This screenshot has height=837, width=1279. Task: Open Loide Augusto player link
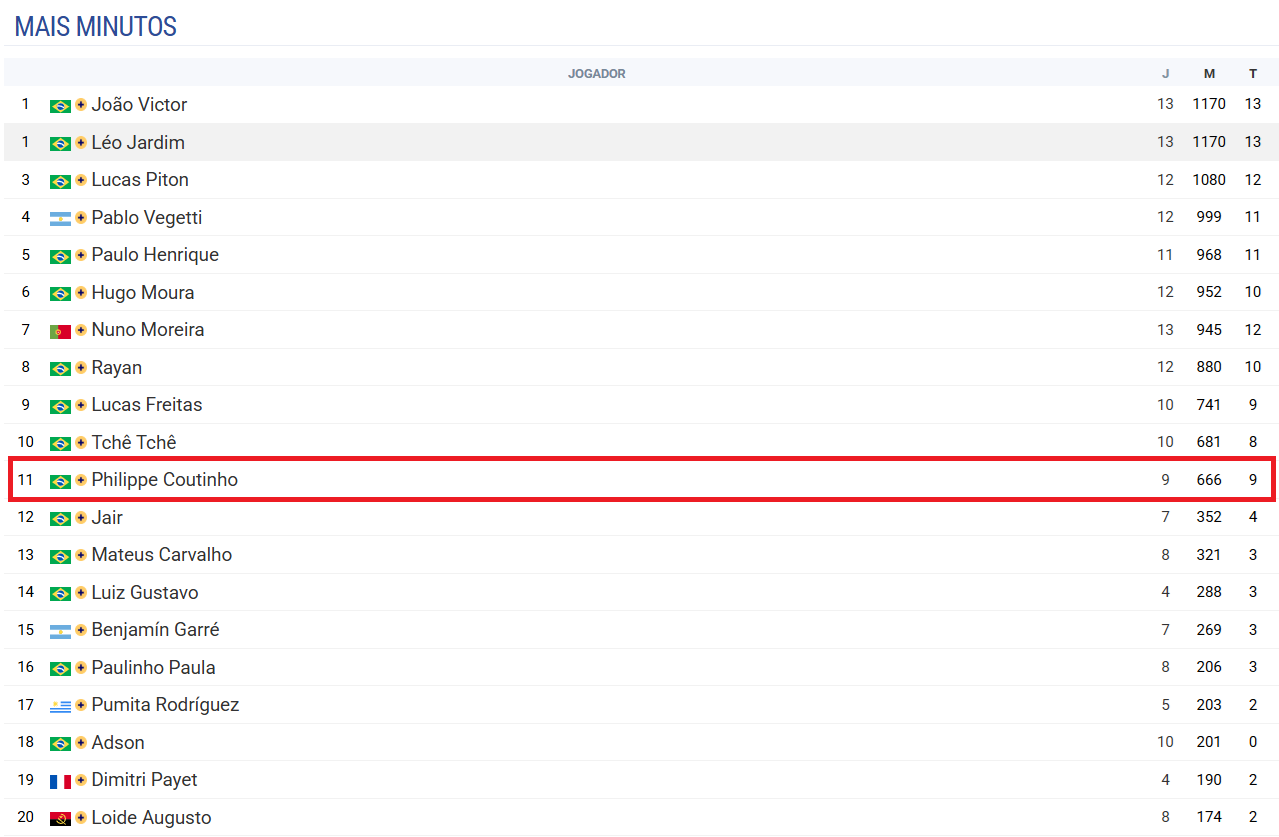(x=151, y=817)
